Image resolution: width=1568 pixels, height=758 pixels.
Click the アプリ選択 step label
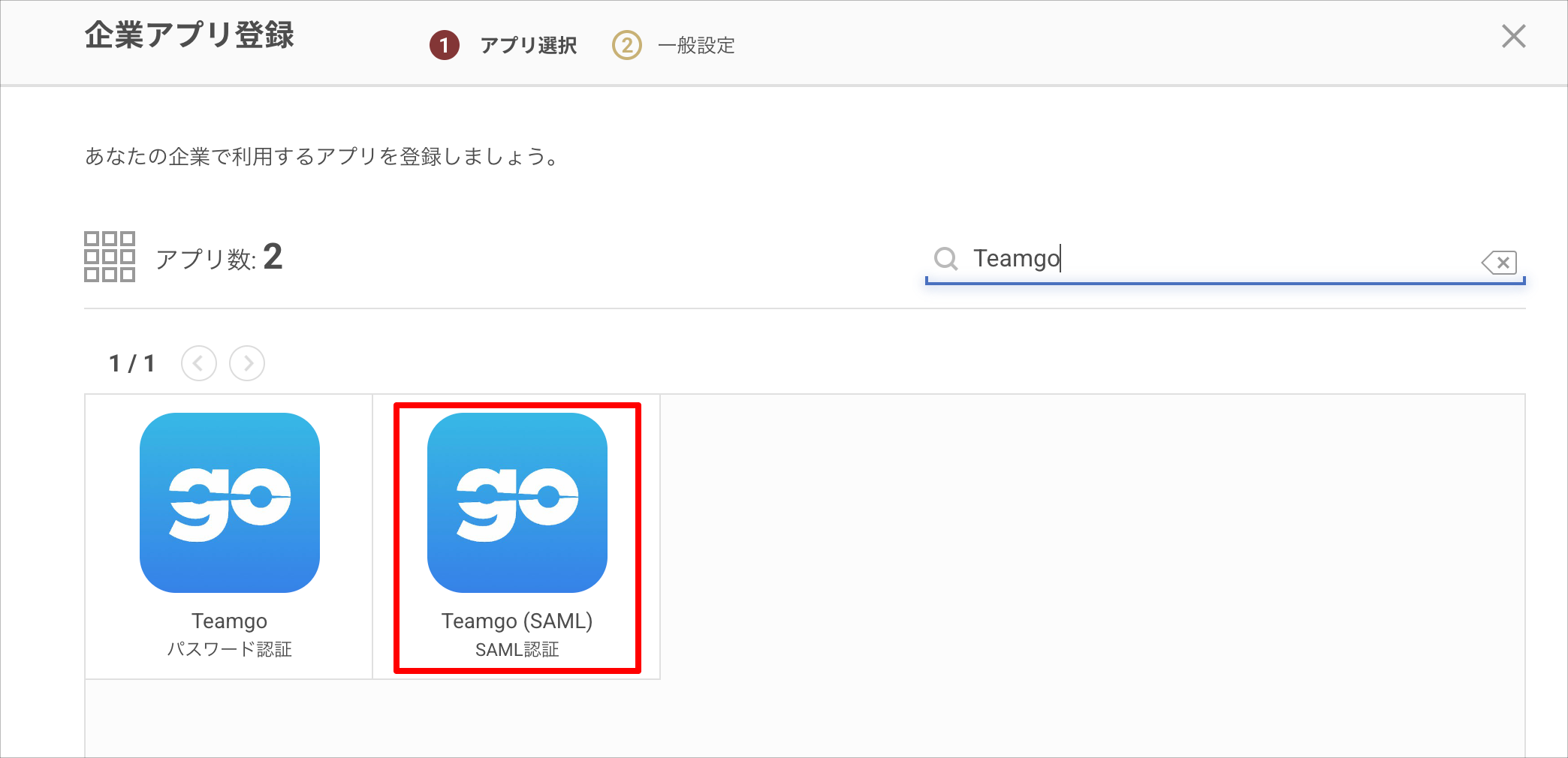tap(529, 46)
